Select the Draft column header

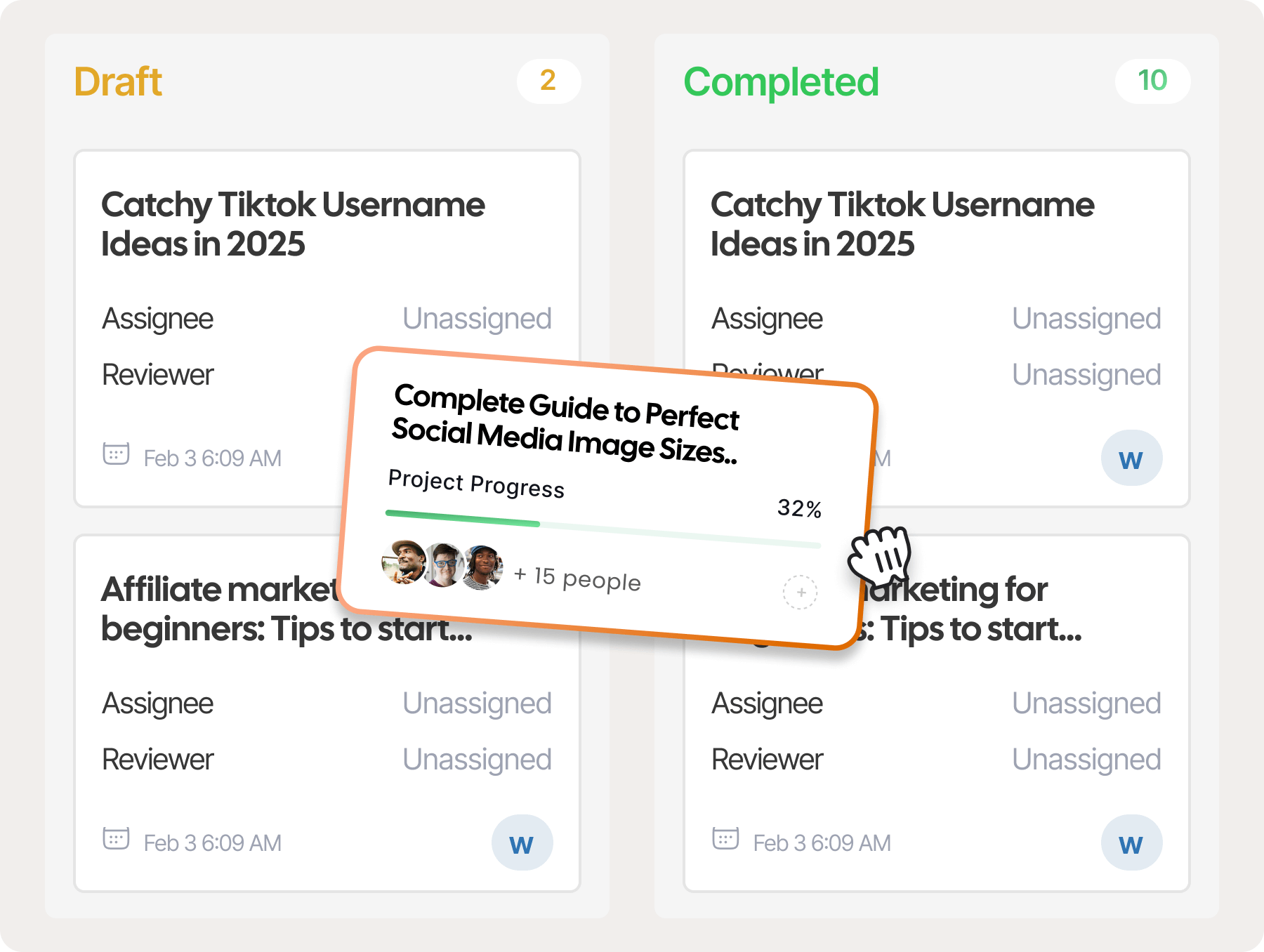(118, 81)
